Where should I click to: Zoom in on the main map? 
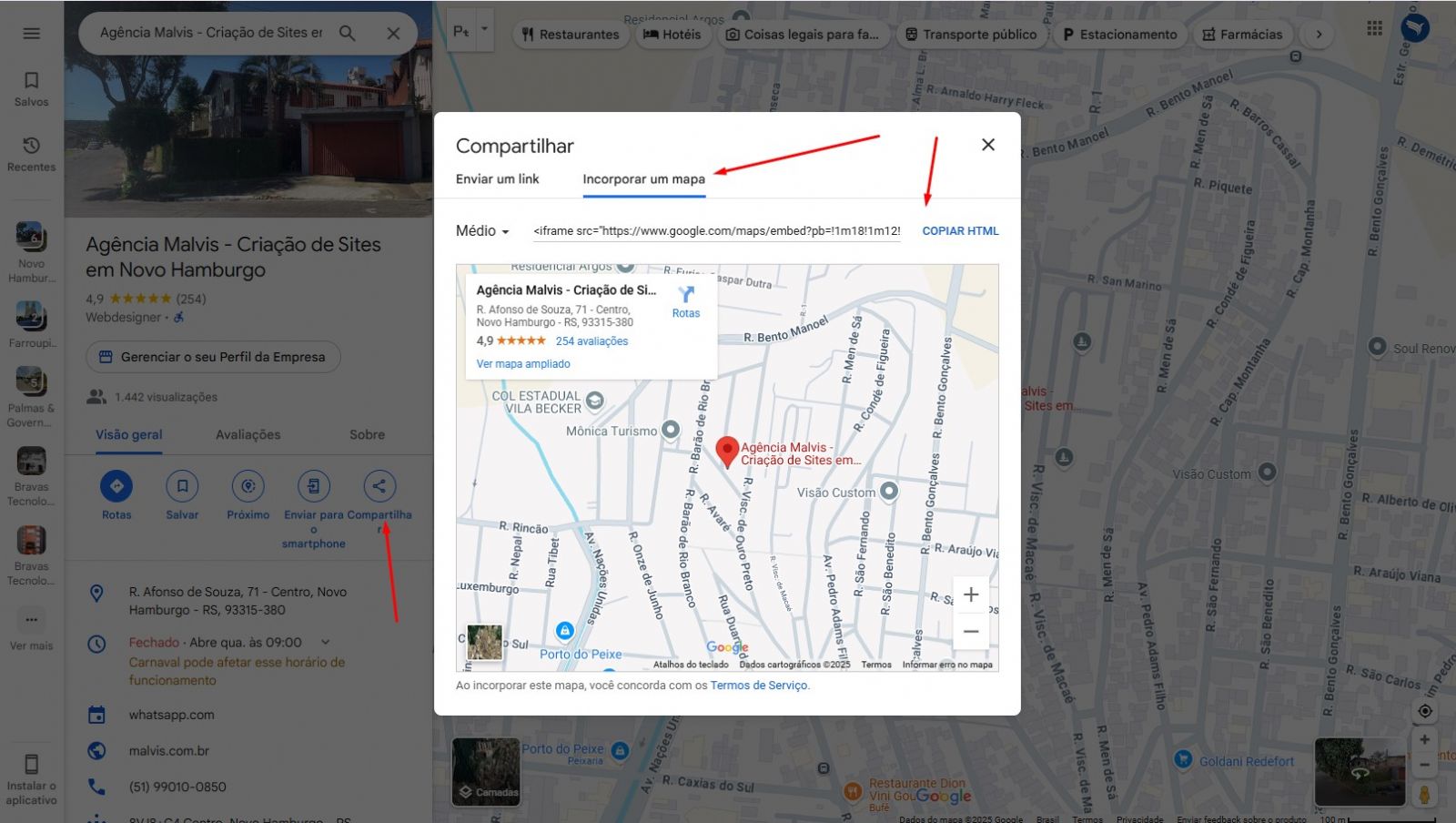(1424, 740)
